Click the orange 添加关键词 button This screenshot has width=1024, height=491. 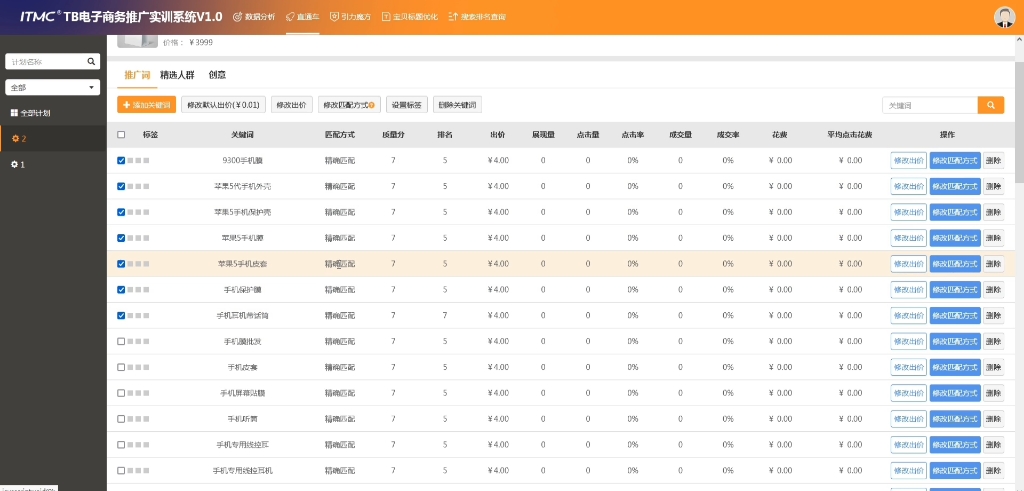146,105
